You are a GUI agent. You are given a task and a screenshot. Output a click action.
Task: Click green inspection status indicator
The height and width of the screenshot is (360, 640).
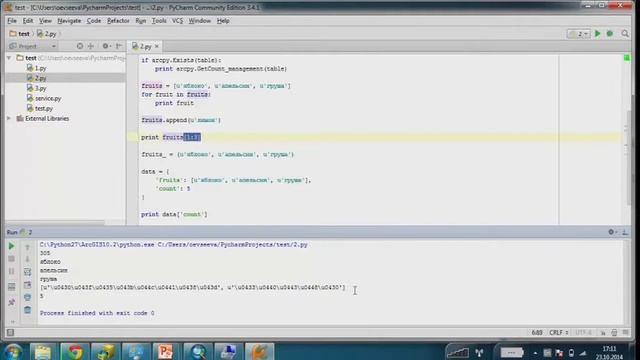[x=627, y=58]
